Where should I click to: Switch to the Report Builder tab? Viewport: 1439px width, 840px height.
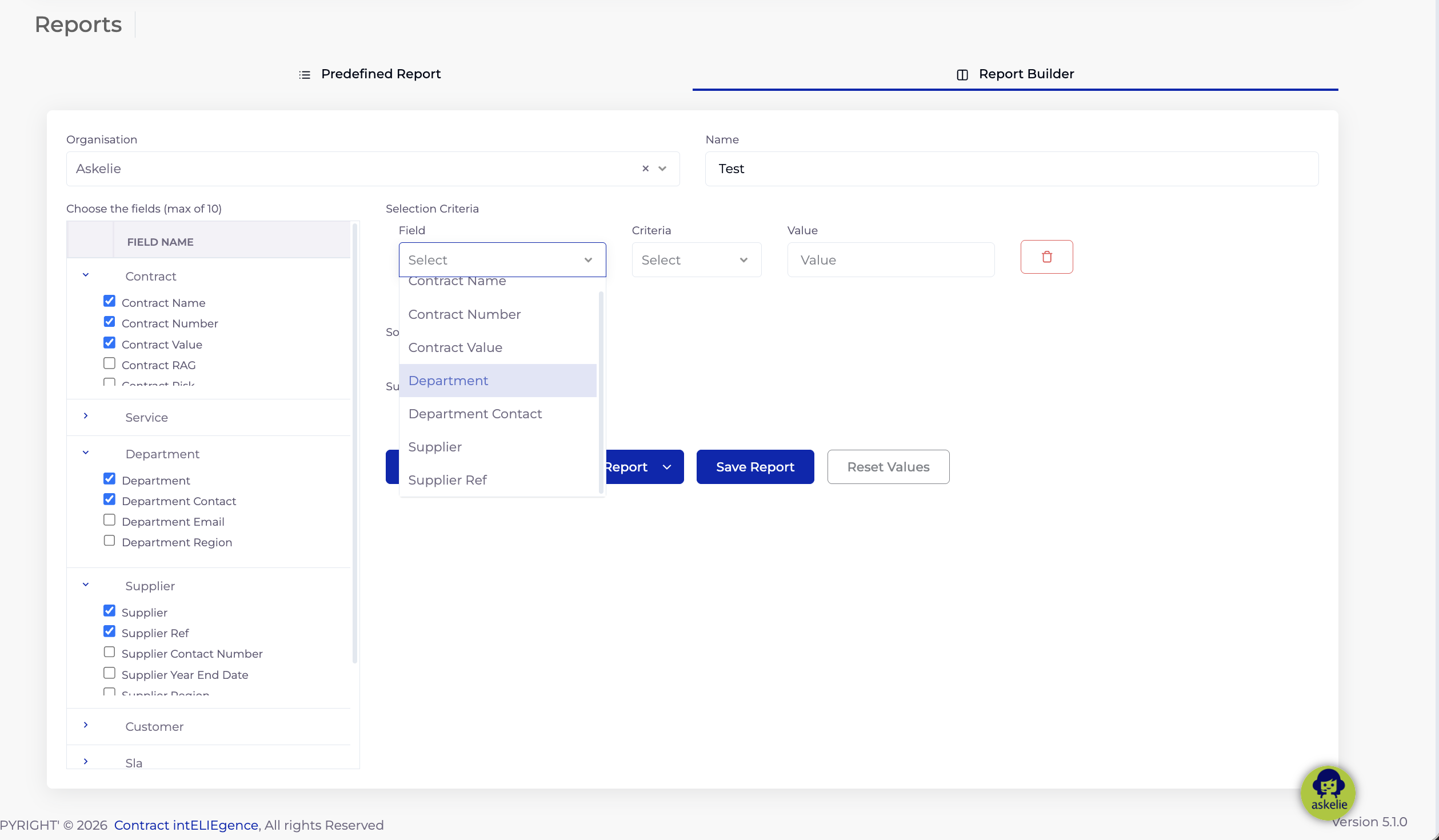tap(1015, 74)
